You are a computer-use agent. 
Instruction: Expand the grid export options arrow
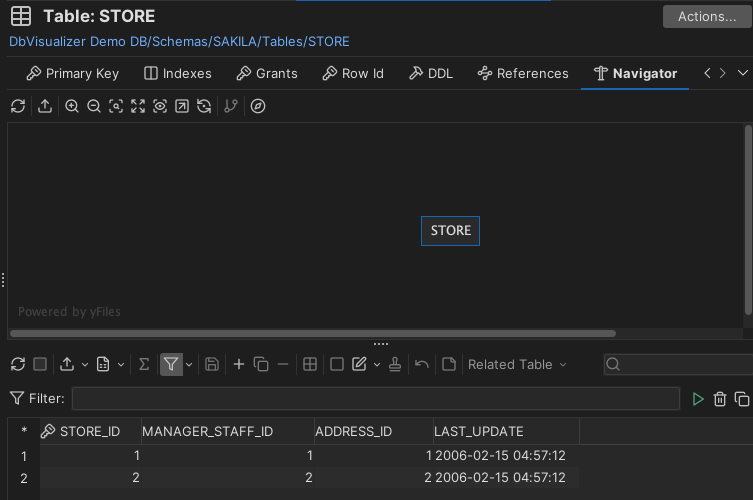85,365
